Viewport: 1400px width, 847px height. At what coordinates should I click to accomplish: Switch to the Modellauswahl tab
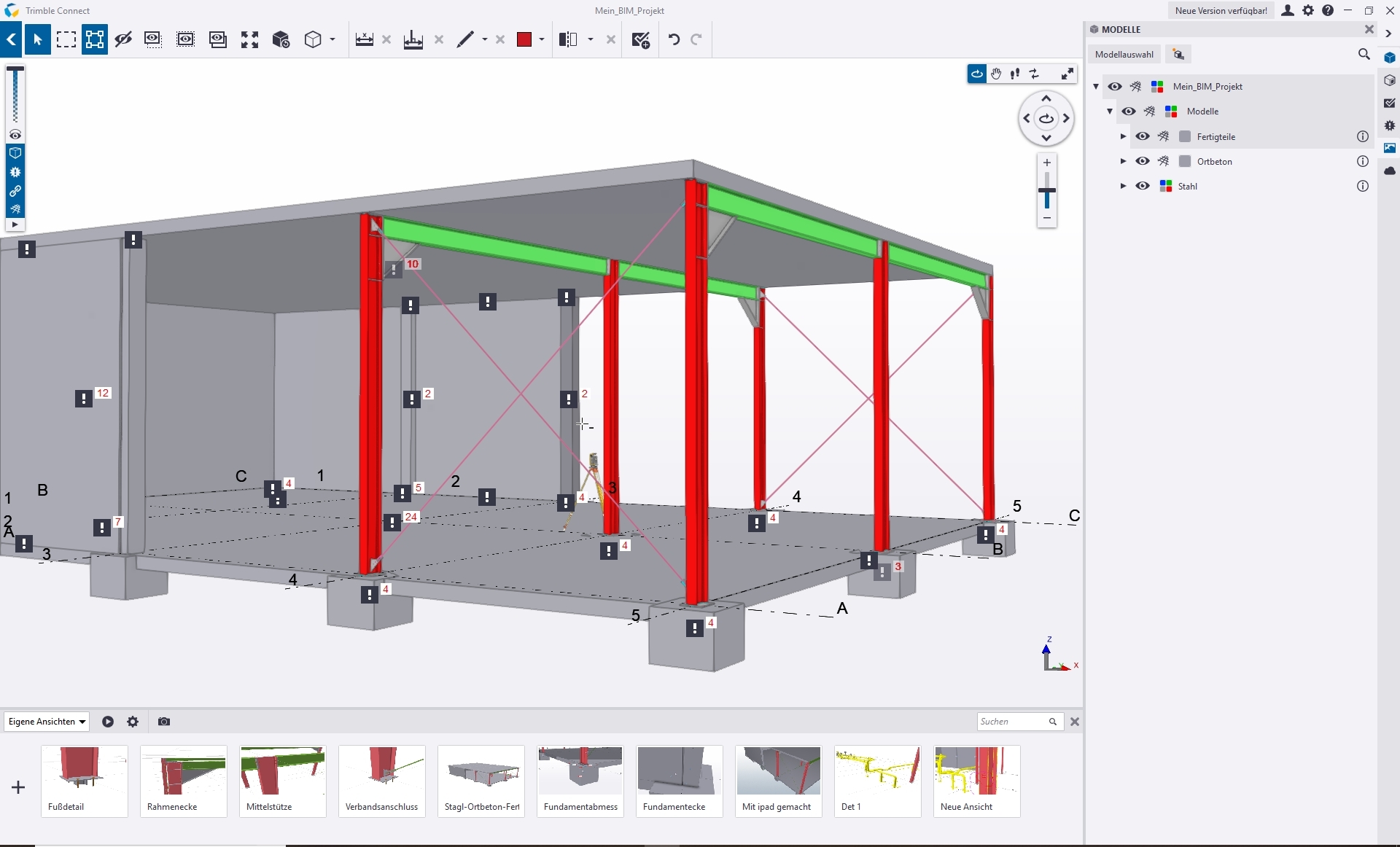1124,55
